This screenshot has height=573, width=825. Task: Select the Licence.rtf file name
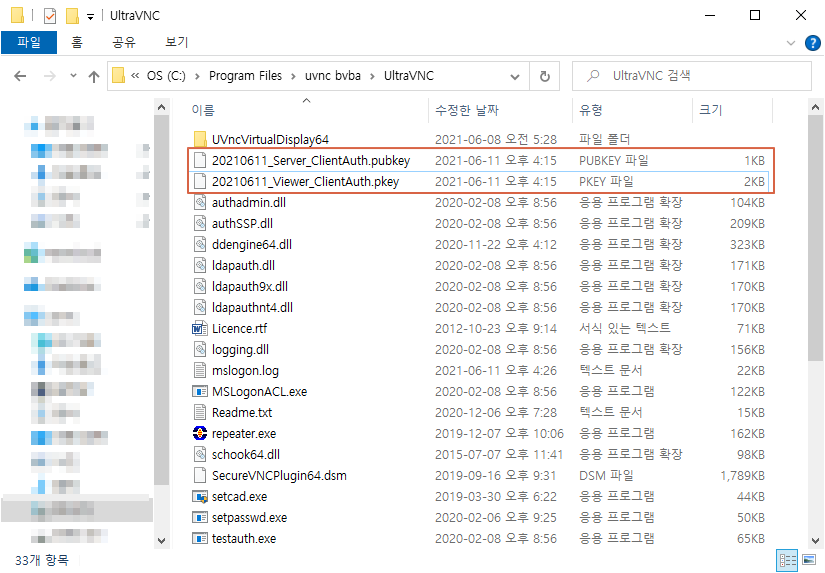coord(239,328)
